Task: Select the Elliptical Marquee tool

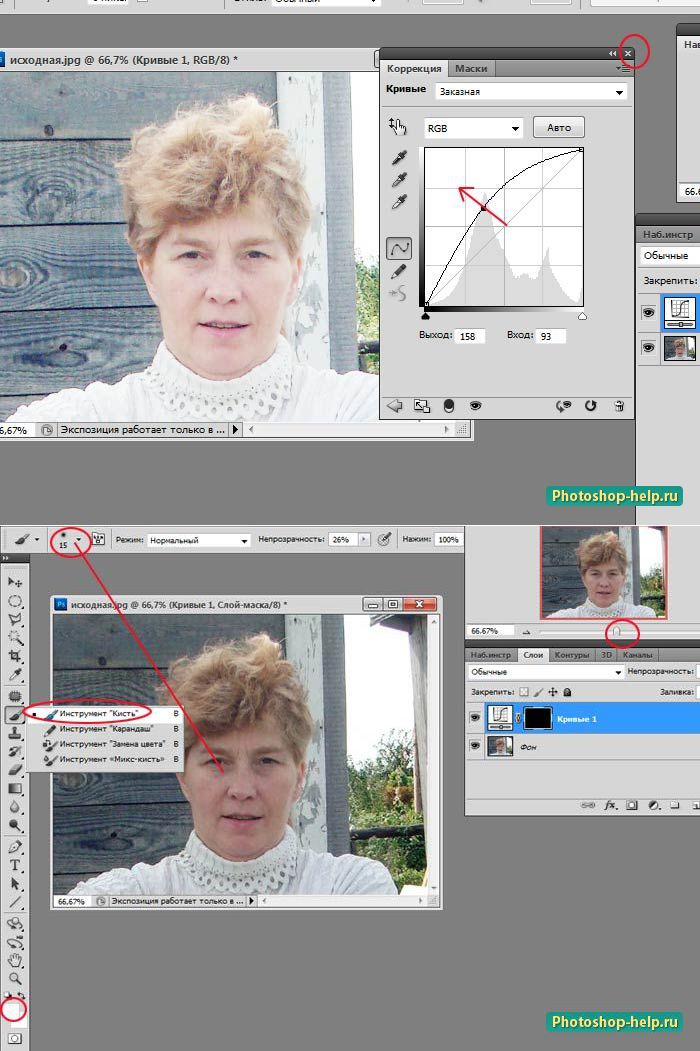Action: [15, 601]
